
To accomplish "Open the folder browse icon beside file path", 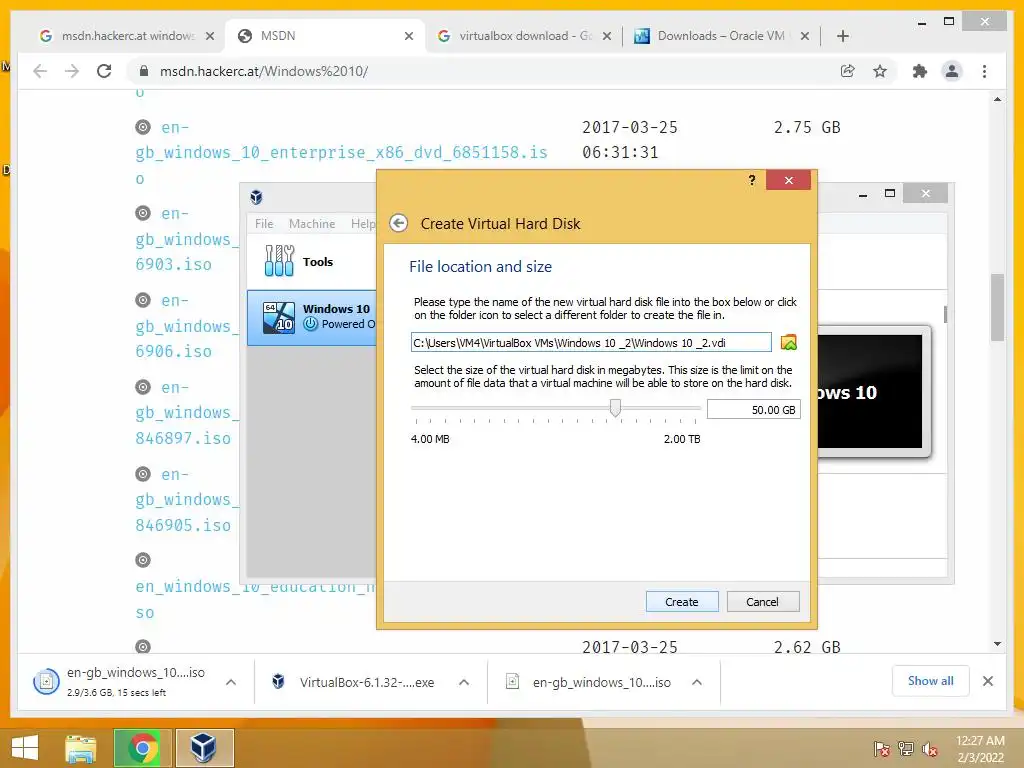I will 789,342.
